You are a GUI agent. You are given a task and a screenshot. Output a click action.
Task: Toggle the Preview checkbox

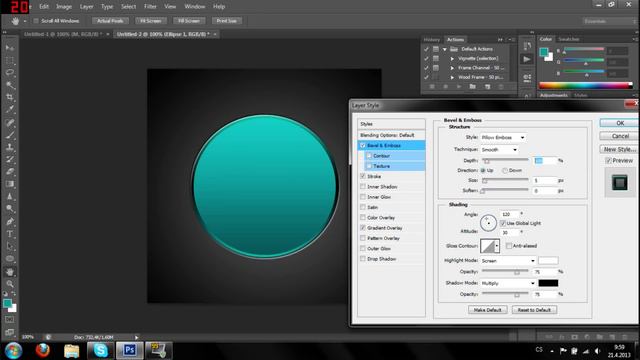point(608,161)
